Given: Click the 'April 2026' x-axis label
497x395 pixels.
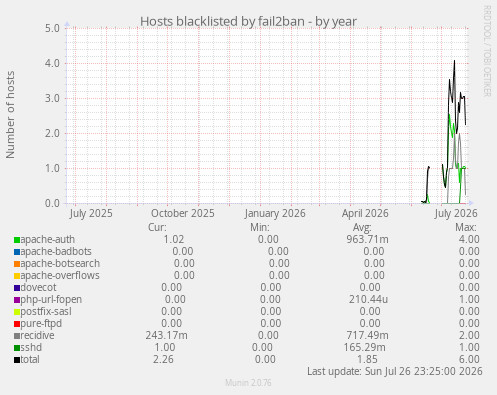Looking at the screenshot, I should click(365, 213).
